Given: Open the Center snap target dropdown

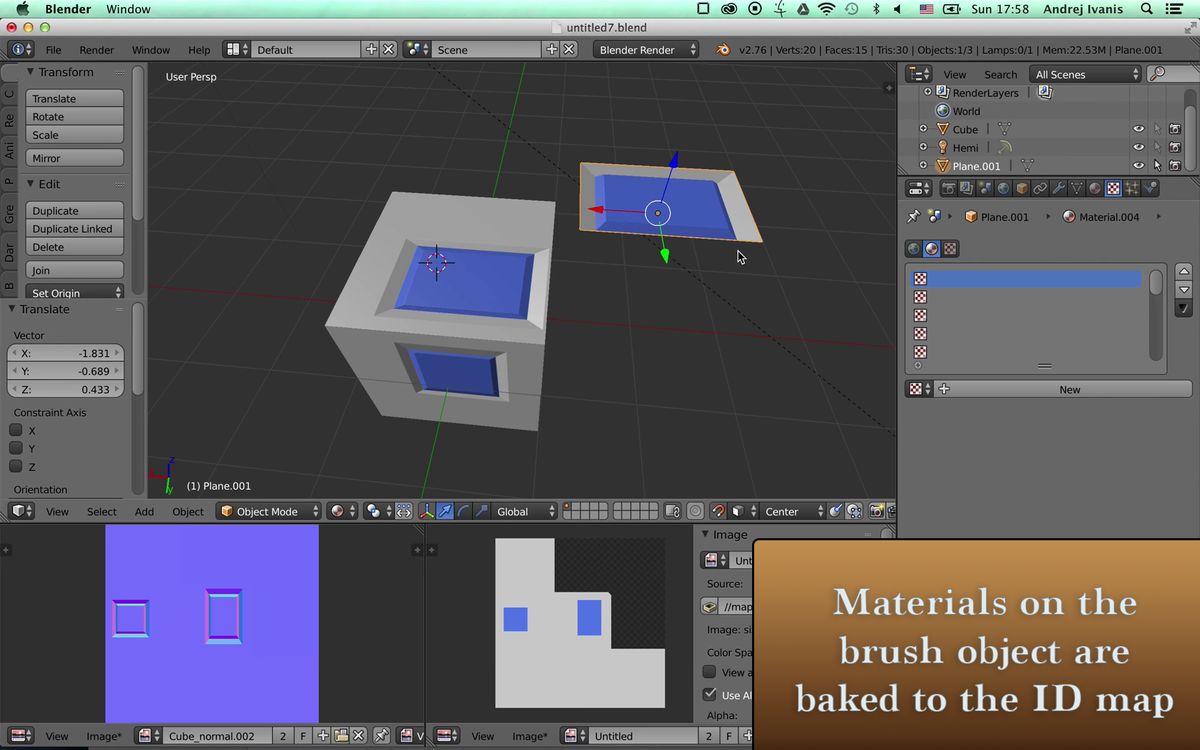Looking at the screenshot, I should click(x=794, y=511).
